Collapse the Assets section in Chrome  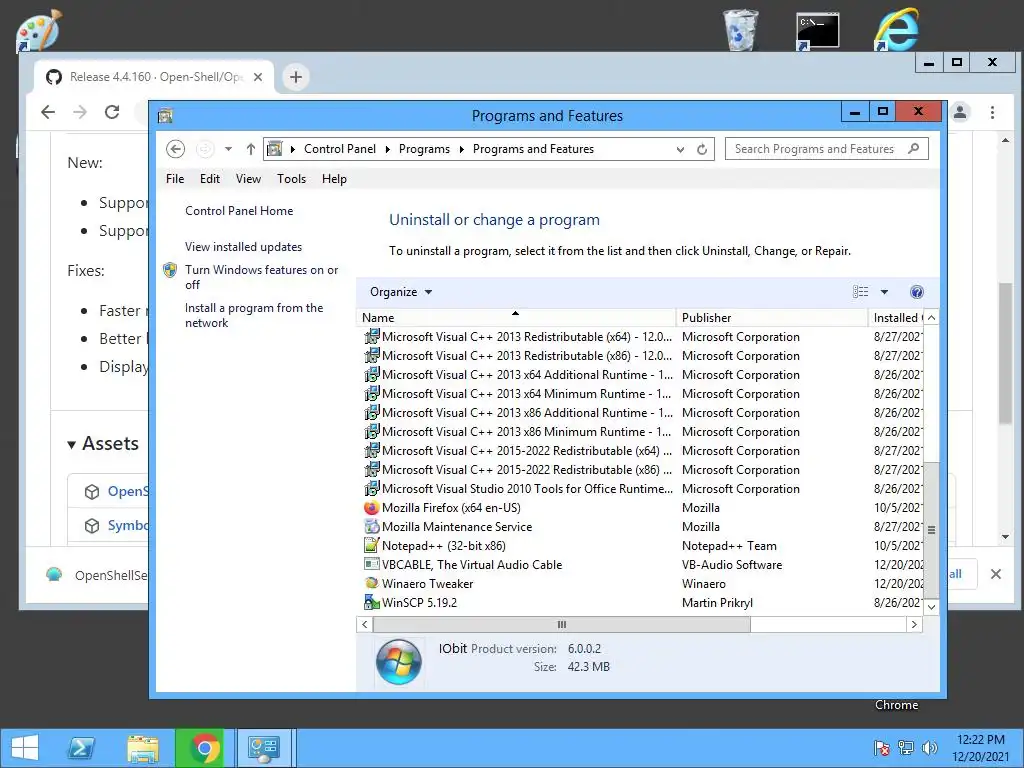tap(71, 445)
